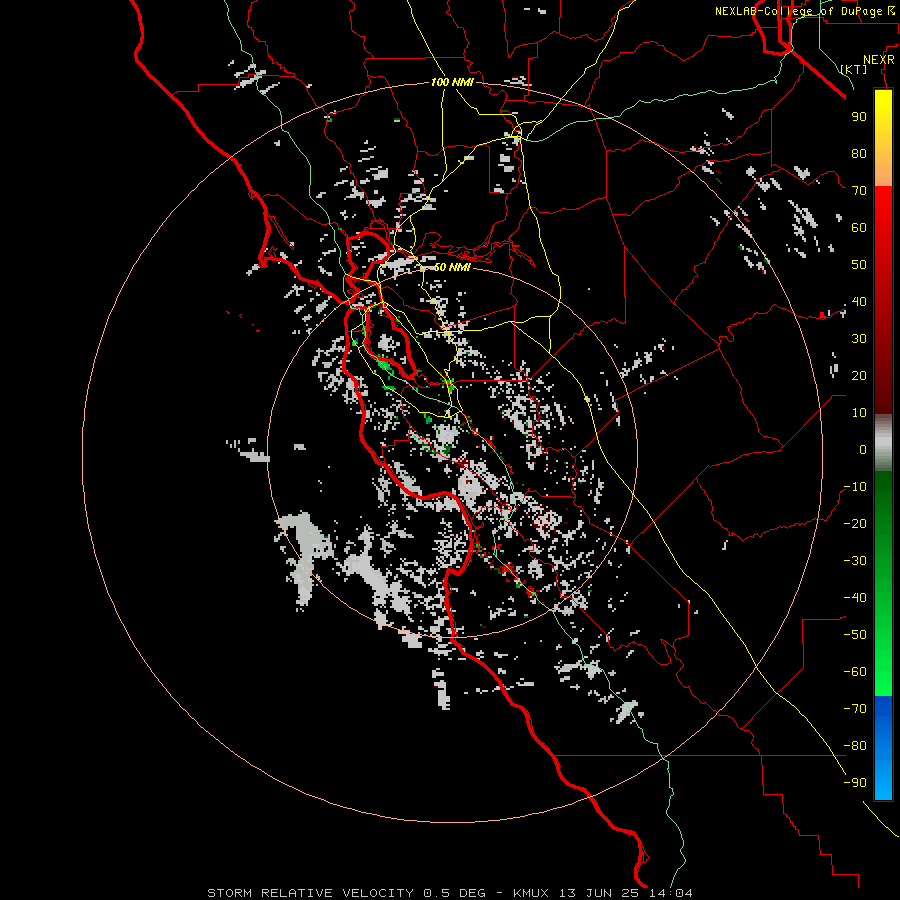900x900 pixels.
Task: Click the -40 value on velocity scale
Action: pos(855,598)
